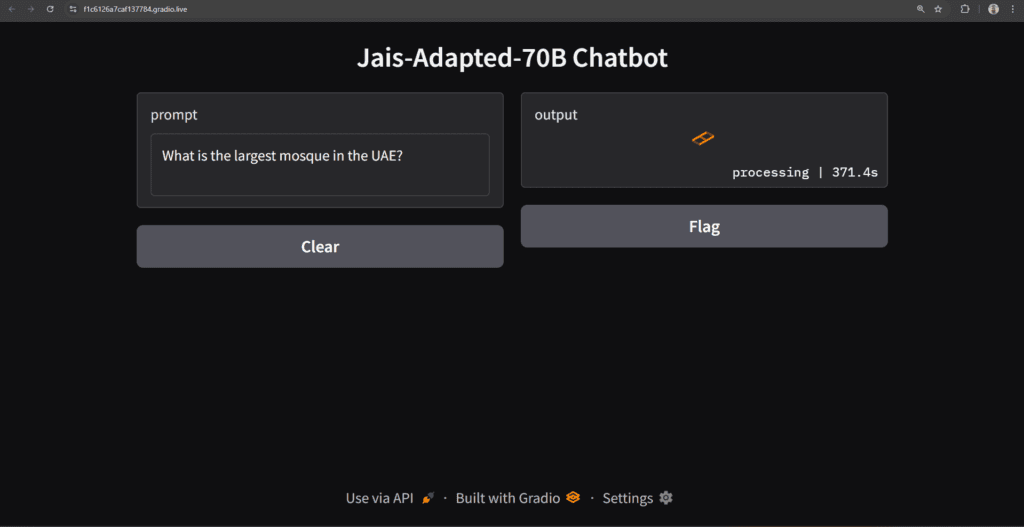
Task: Clear the prompt with the Clear button
Action: pyautogui.click(x=320, y=246)
